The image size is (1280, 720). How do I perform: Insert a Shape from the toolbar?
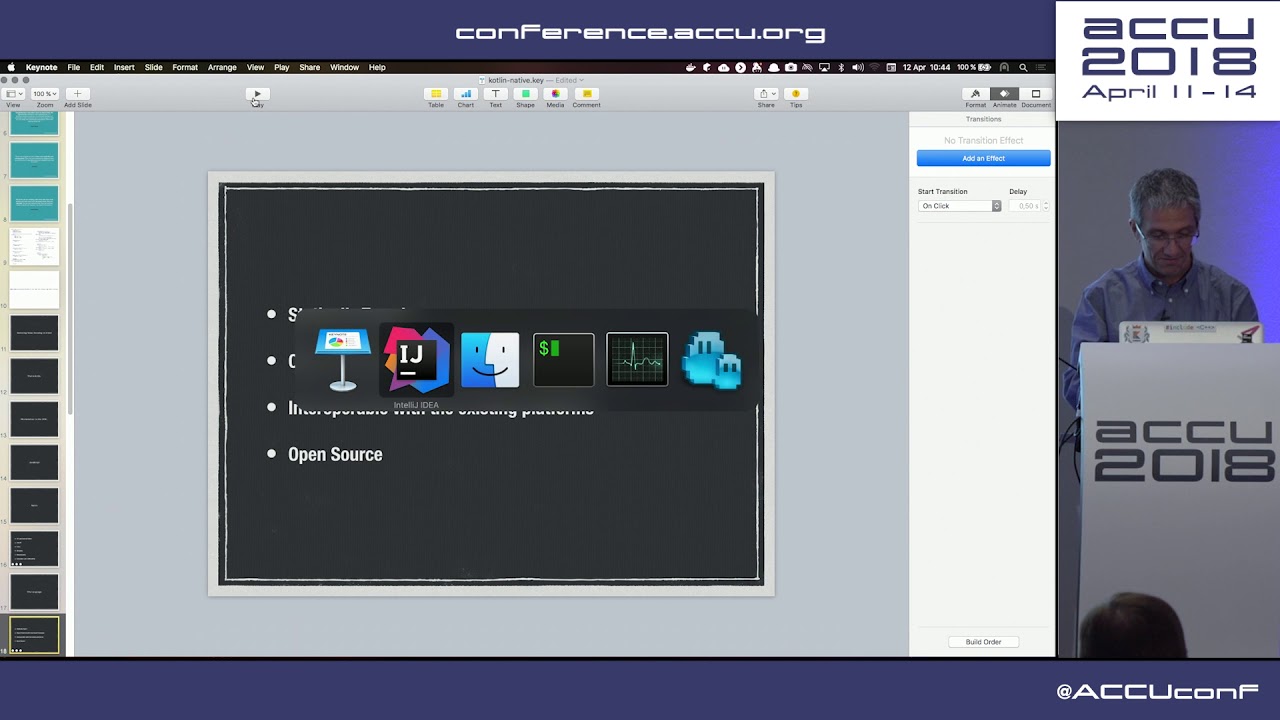525,94
